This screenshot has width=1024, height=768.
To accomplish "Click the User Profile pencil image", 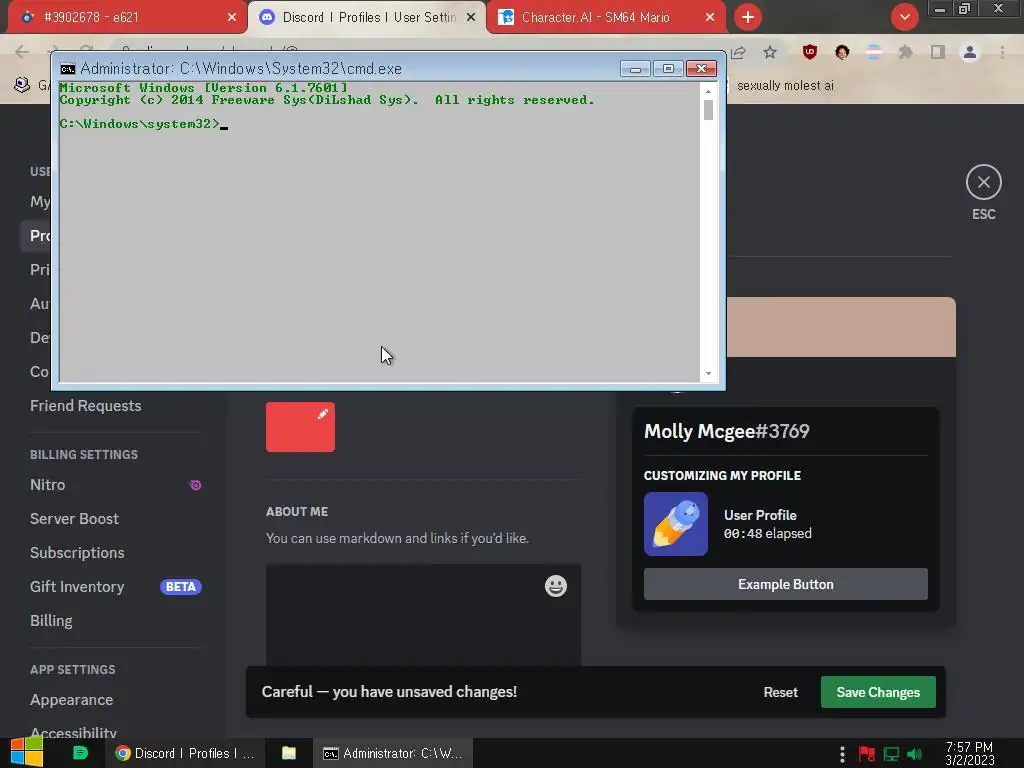I will pos(676,524).
